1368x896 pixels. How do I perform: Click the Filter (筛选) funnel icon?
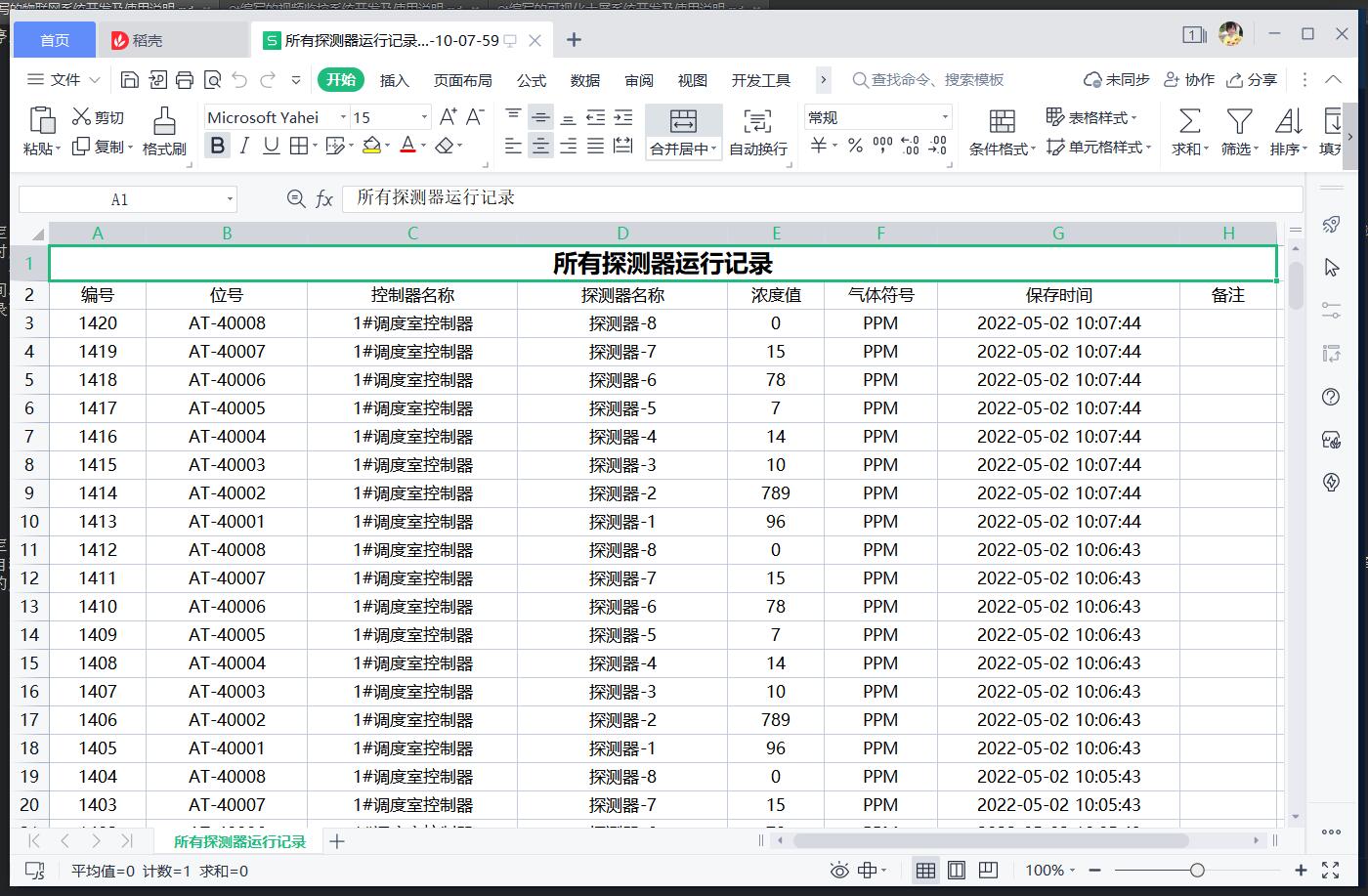click(x=1239, y=121)
